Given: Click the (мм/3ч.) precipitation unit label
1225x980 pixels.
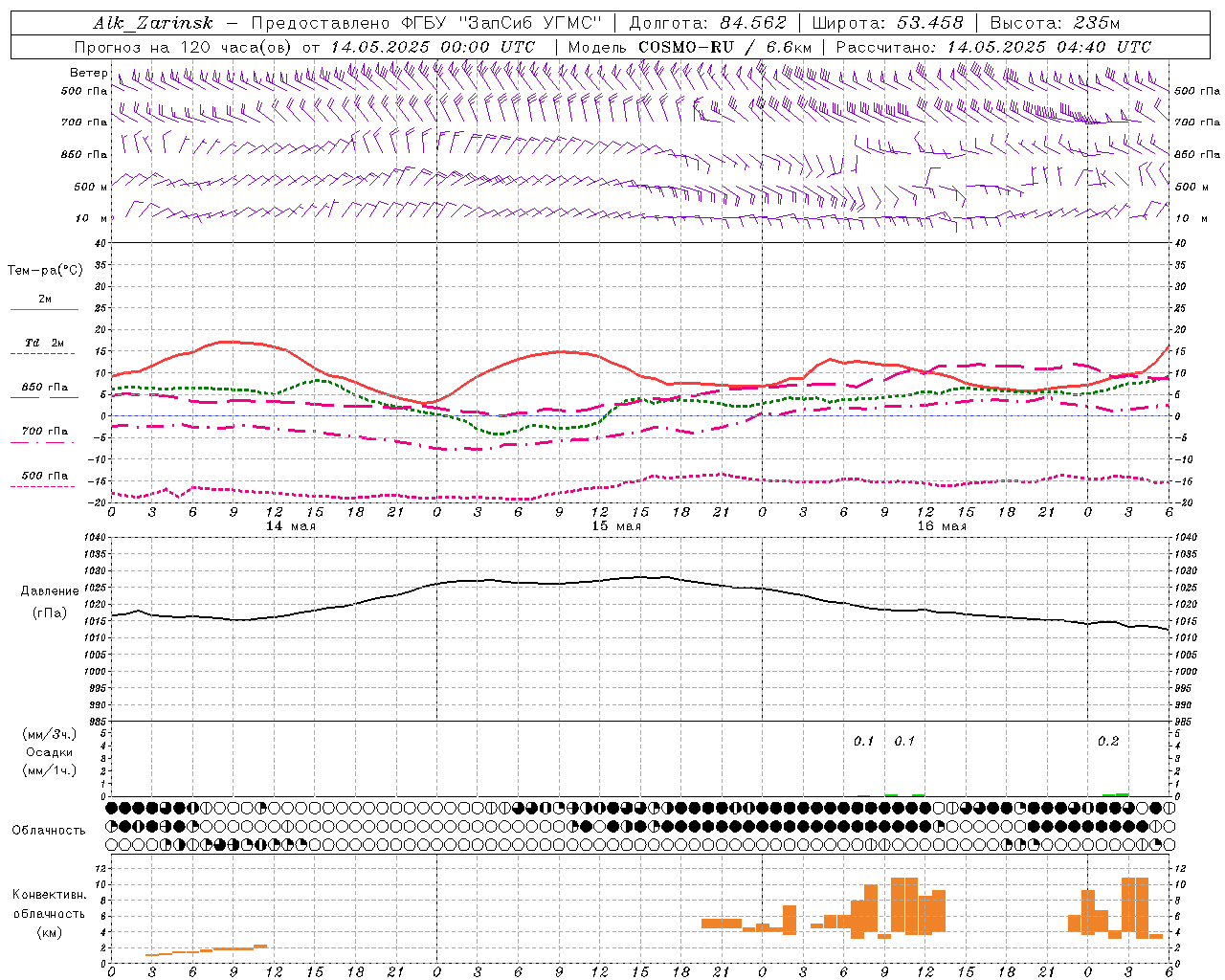Looking at the screenshot, I should (49, 734).
